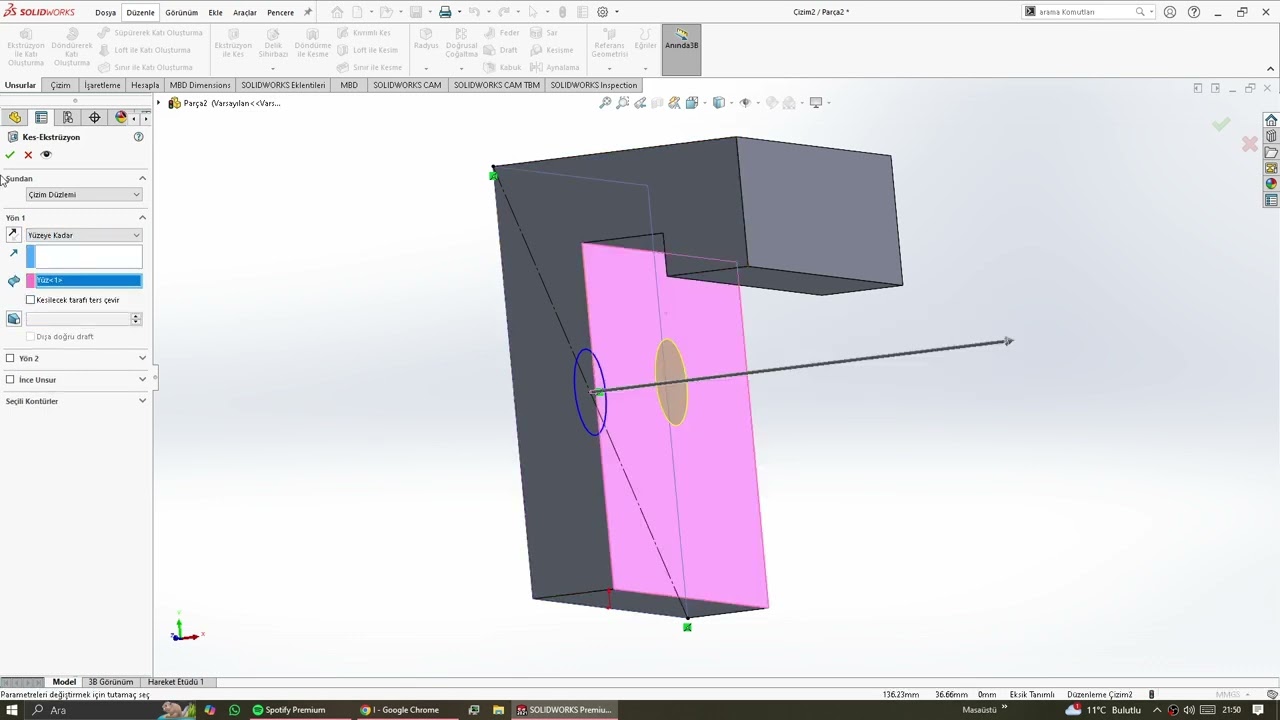Click Zoom to Fit icon
The image size is (1280, 720).
tap(605, 102)
